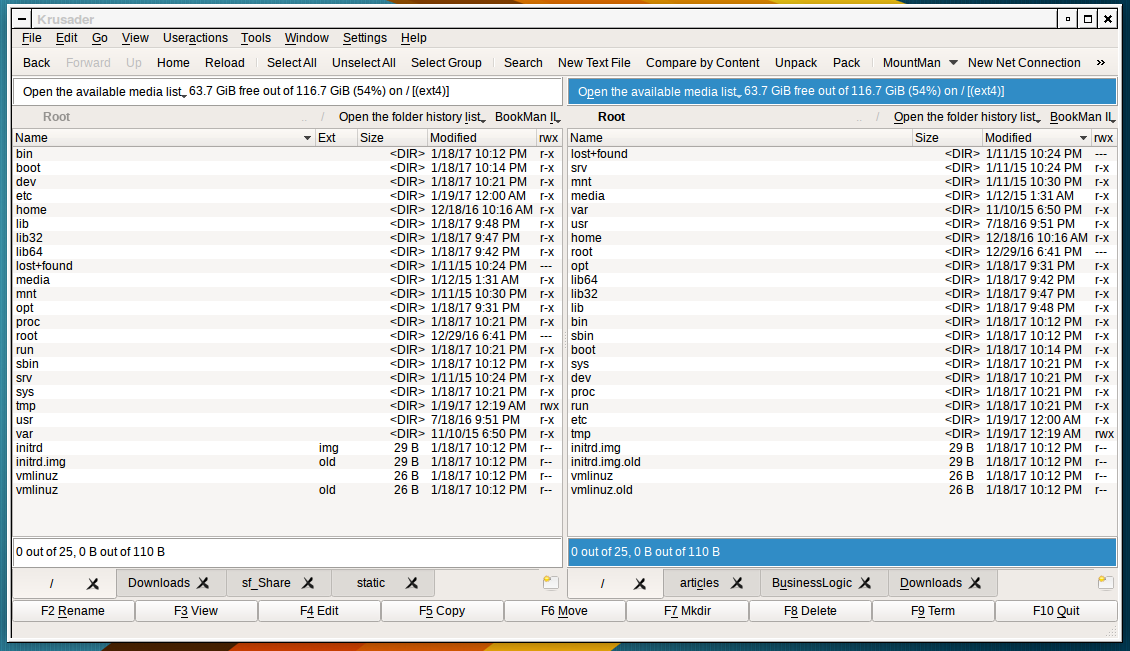Open the available media list in right panel

[x=659, y=92]
